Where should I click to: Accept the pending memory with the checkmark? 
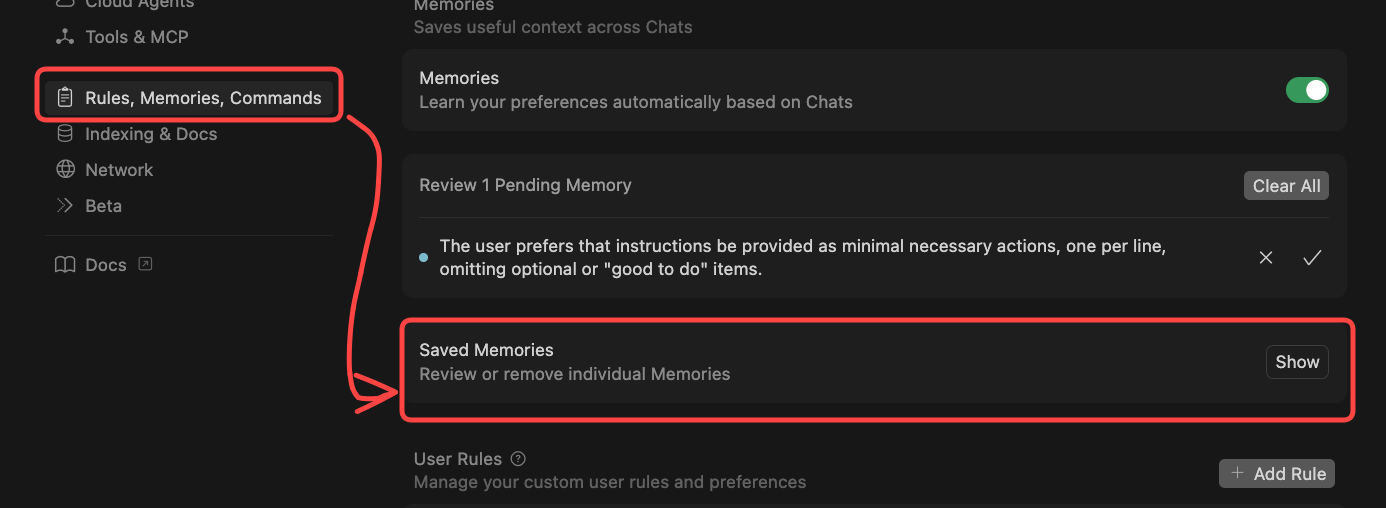[x=1312, y=258]
